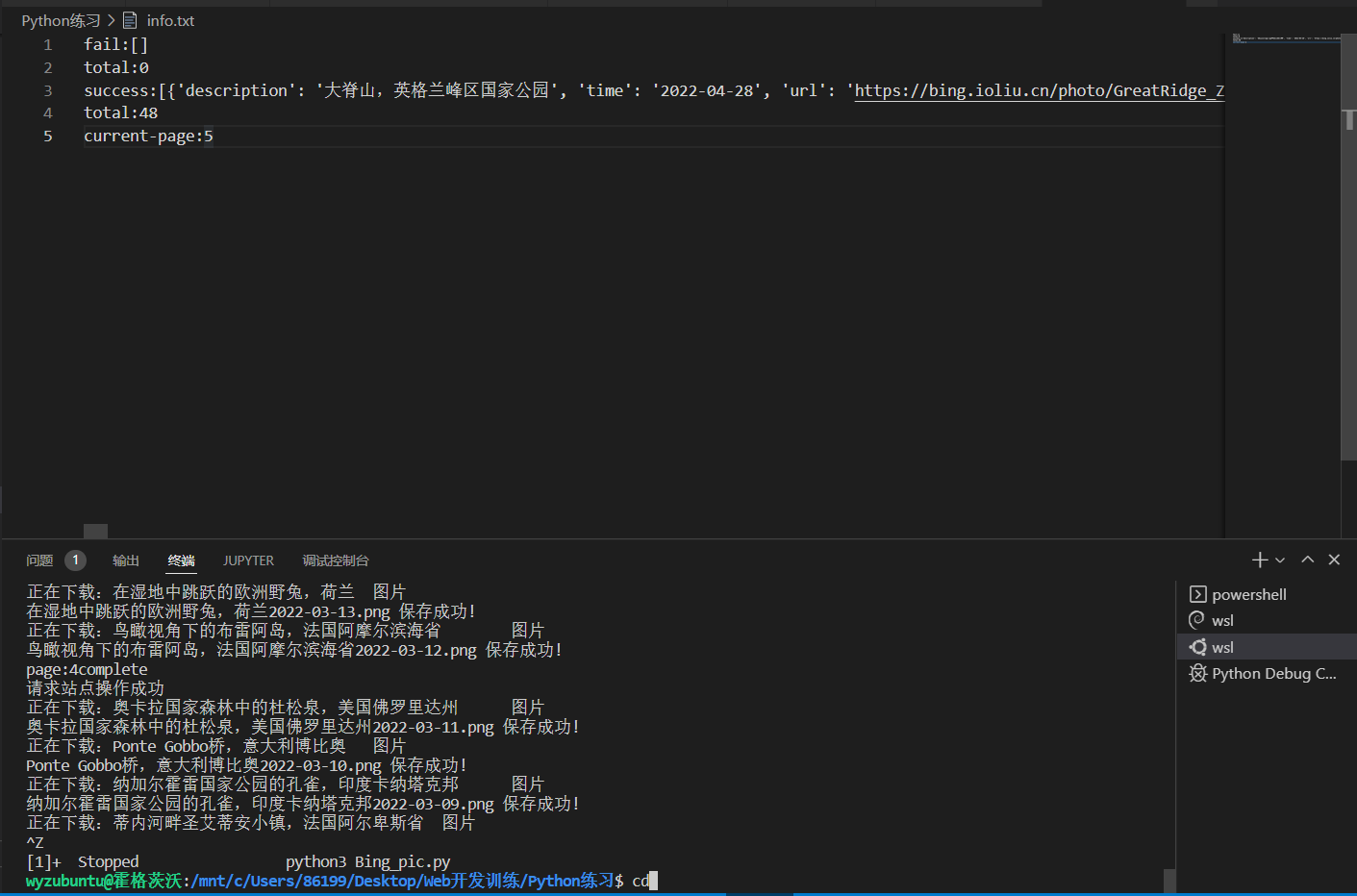Switch to the 调试控制台 debug console tab
The height and width of the screenshot is (896, 1357).
(336, 560)
